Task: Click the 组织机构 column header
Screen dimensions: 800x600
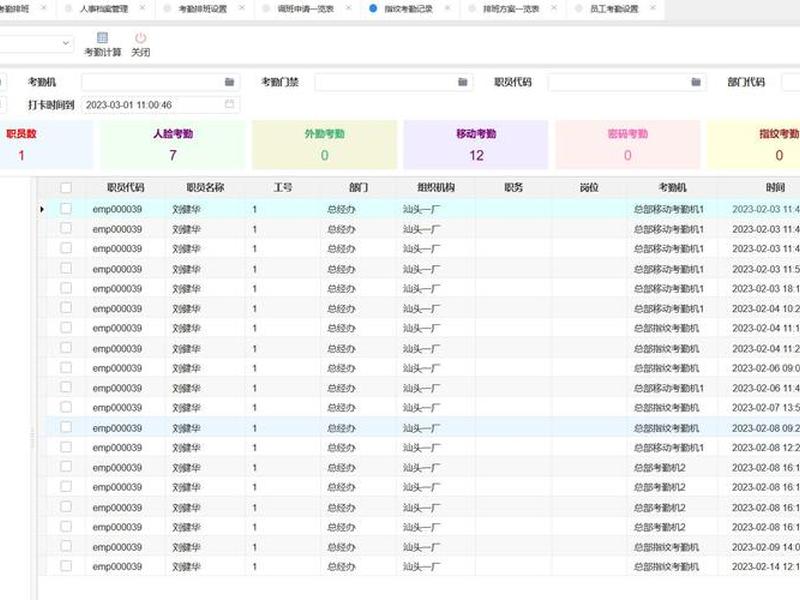Action: [x=436, y=188]
